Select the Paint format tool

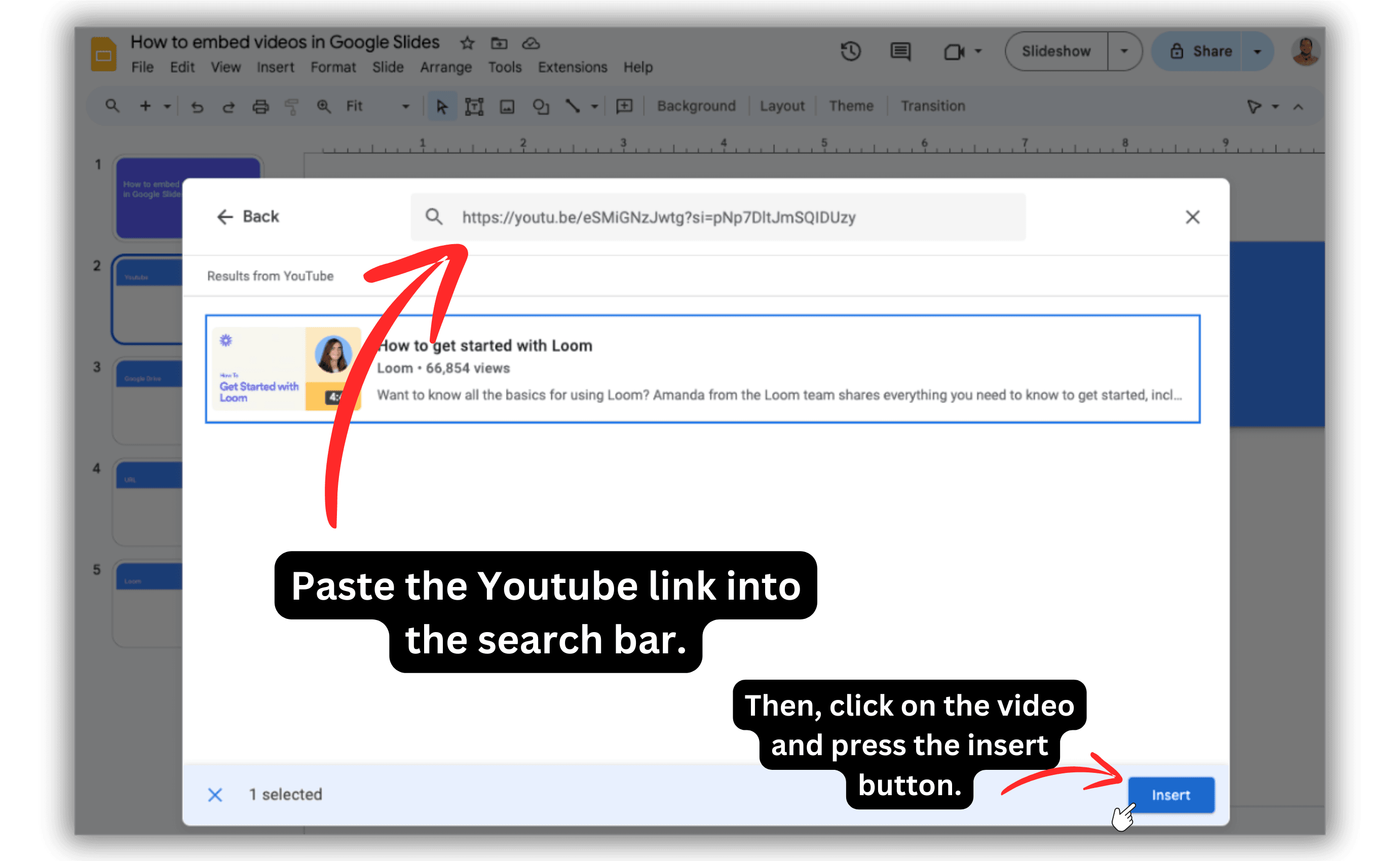291,106
